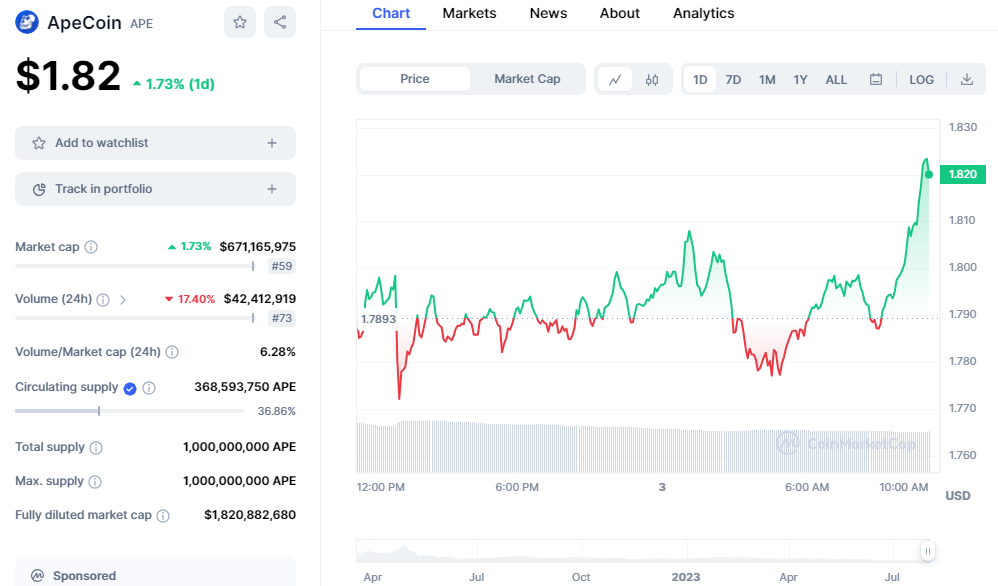Set chart range to ALL

click(x=836, y=80)
